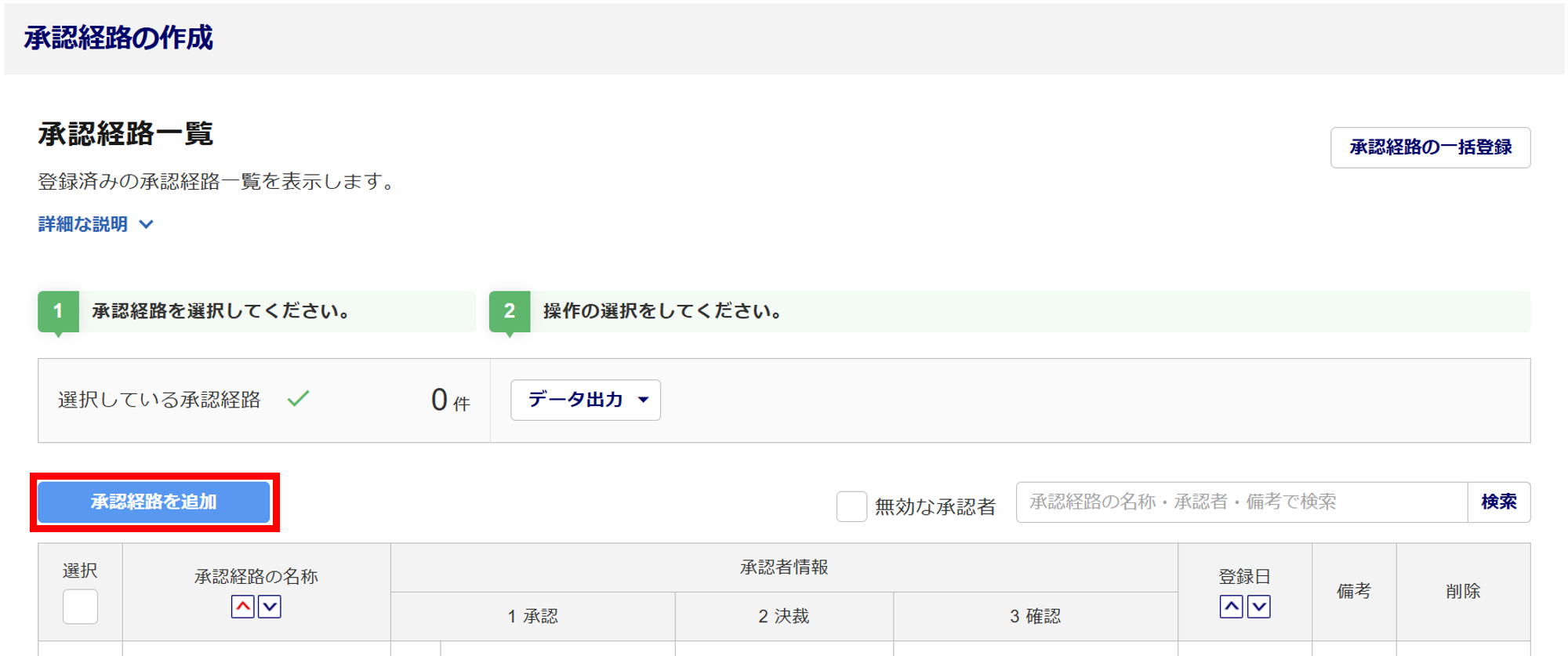1568x656 pixels.
Task: Sort registration date descending
Action: (x=1258, y=607)
